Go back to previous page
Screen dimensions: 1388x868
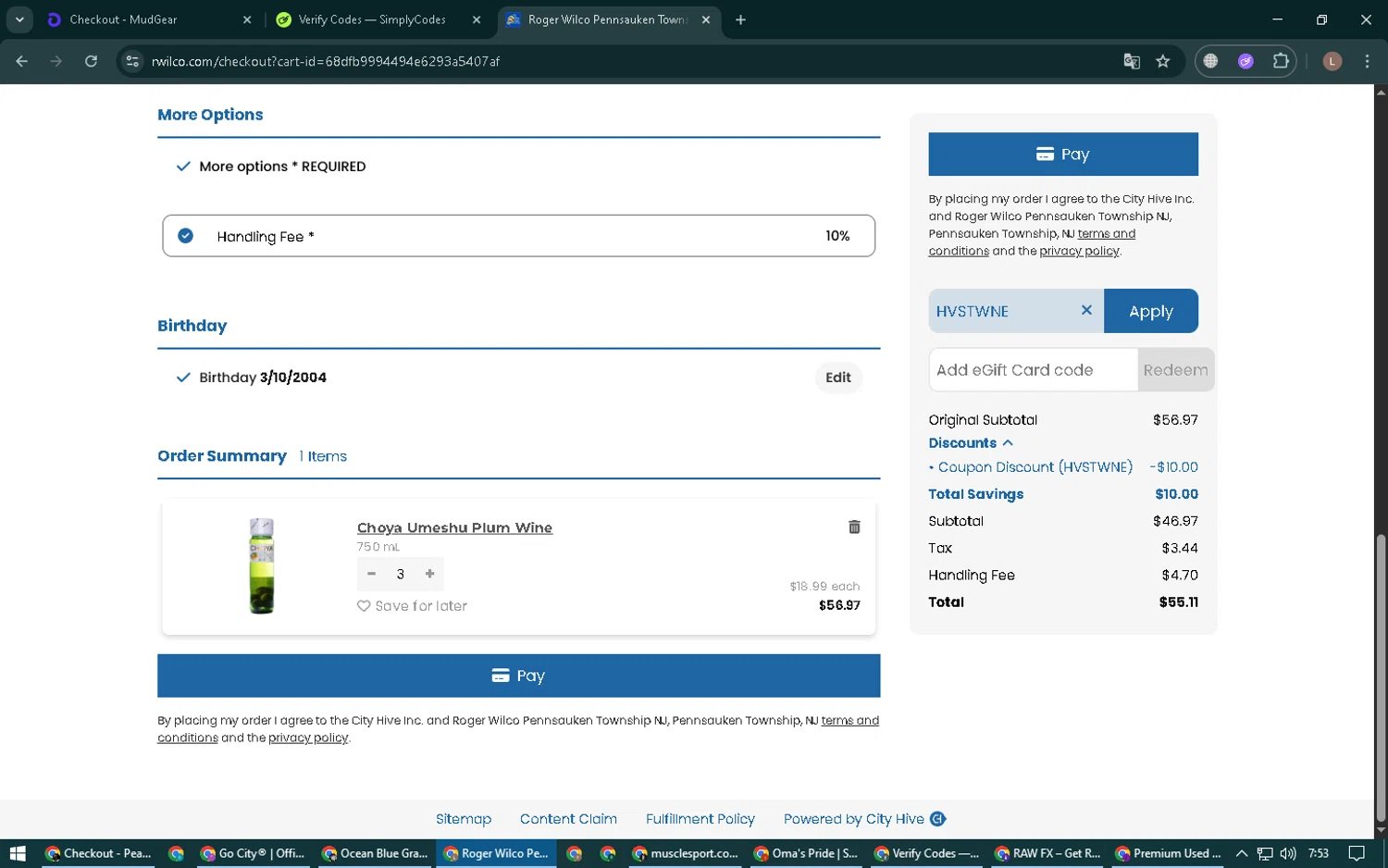point(22,61)
